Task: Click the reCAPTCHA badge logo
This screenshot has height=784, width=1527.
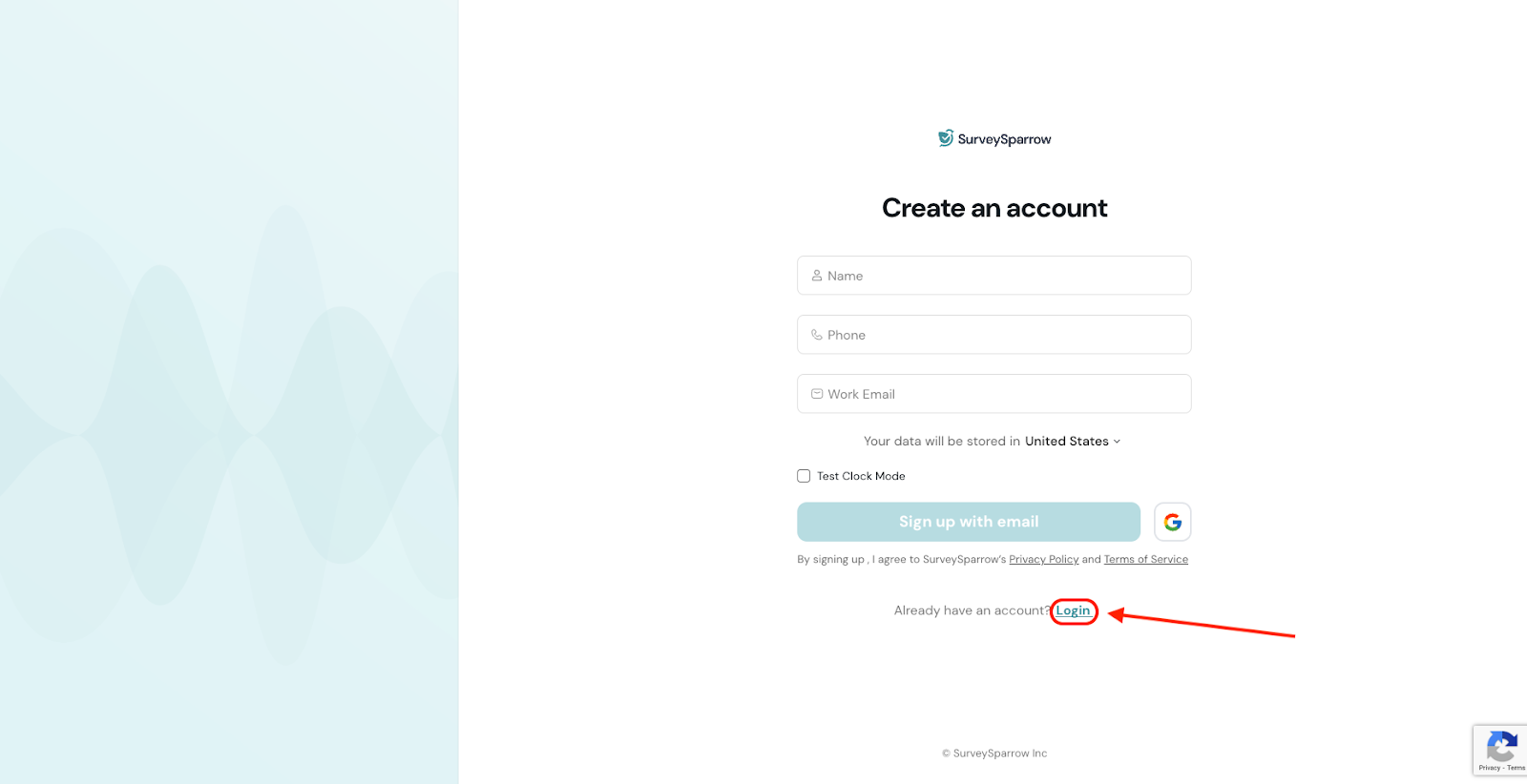Action: [x=1501, y=746]
